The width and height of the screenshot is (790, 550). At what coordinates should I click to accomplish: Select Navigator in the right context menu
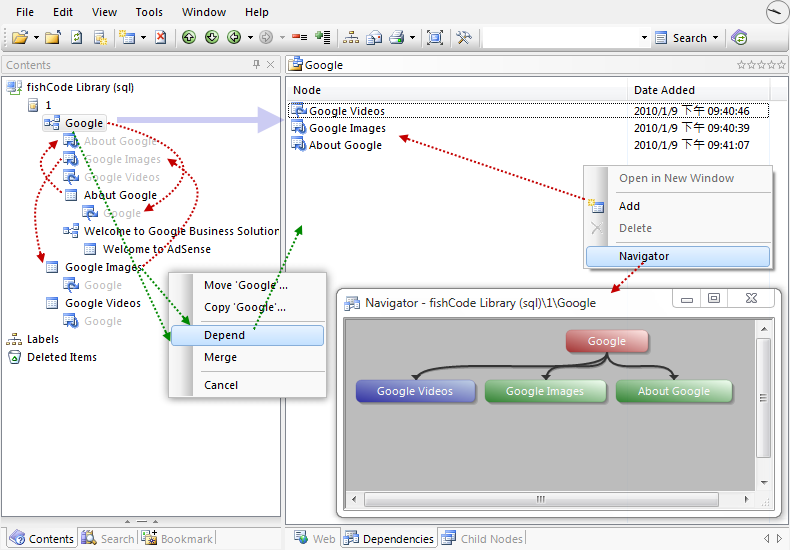click(678, 256)
